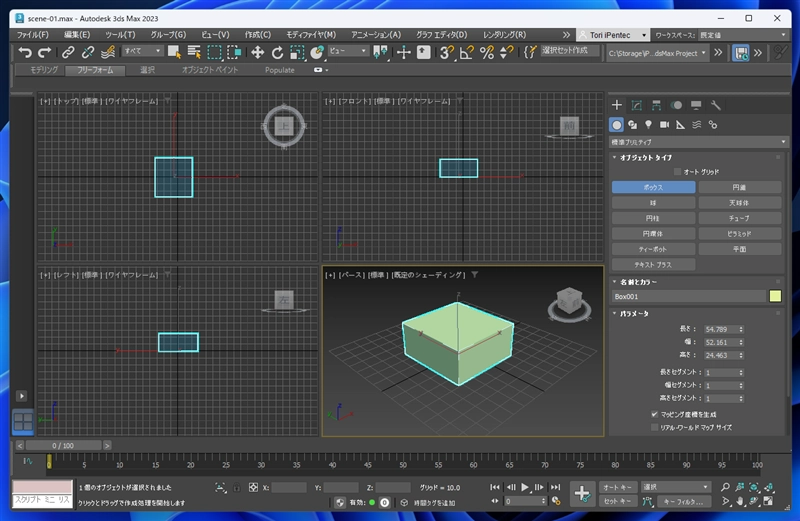Screen dimensions: 800x521
Task: Collapse the パラメータ rollout
Action: click(x=634, y=313)
